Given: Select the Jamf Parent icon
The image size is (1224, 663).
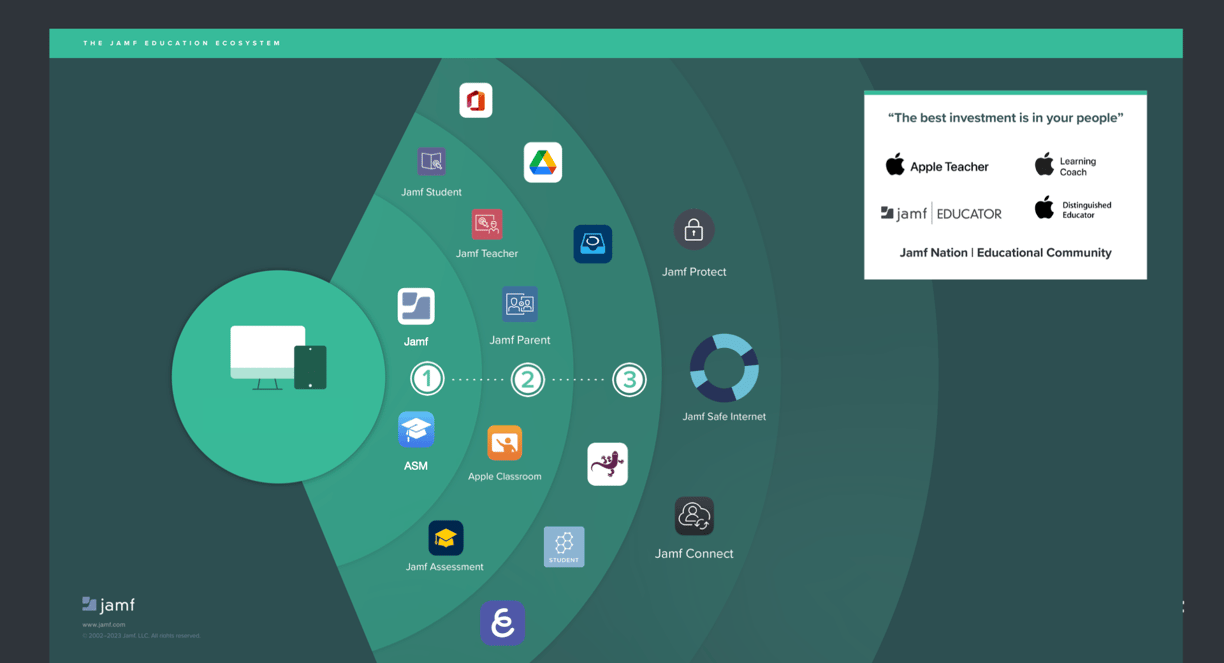Looking at the screenshot, I should coord(520,304).
